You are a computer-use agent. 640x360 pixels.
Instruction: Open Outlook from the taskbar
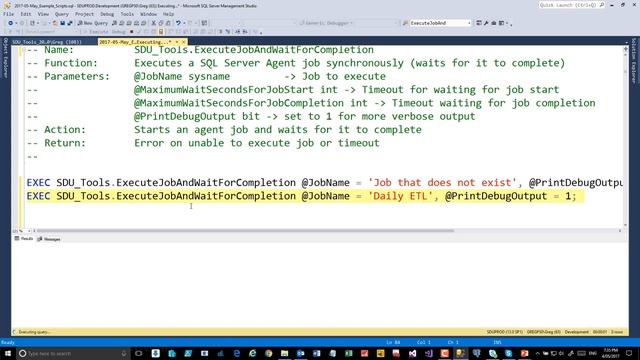point(300,353)
